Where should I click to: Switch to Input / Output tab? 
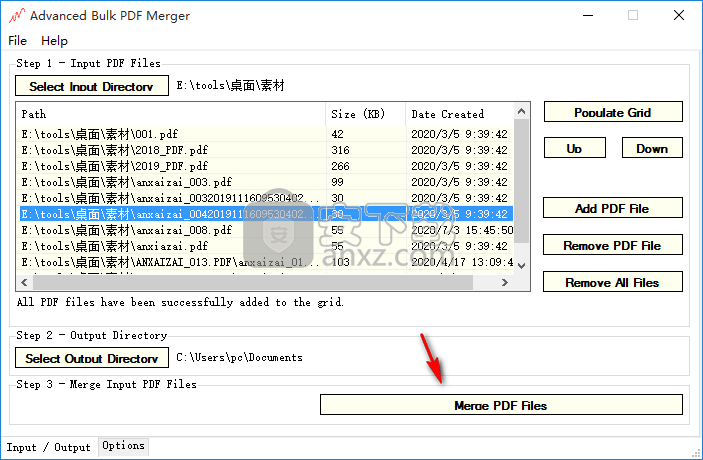[48, 447]
